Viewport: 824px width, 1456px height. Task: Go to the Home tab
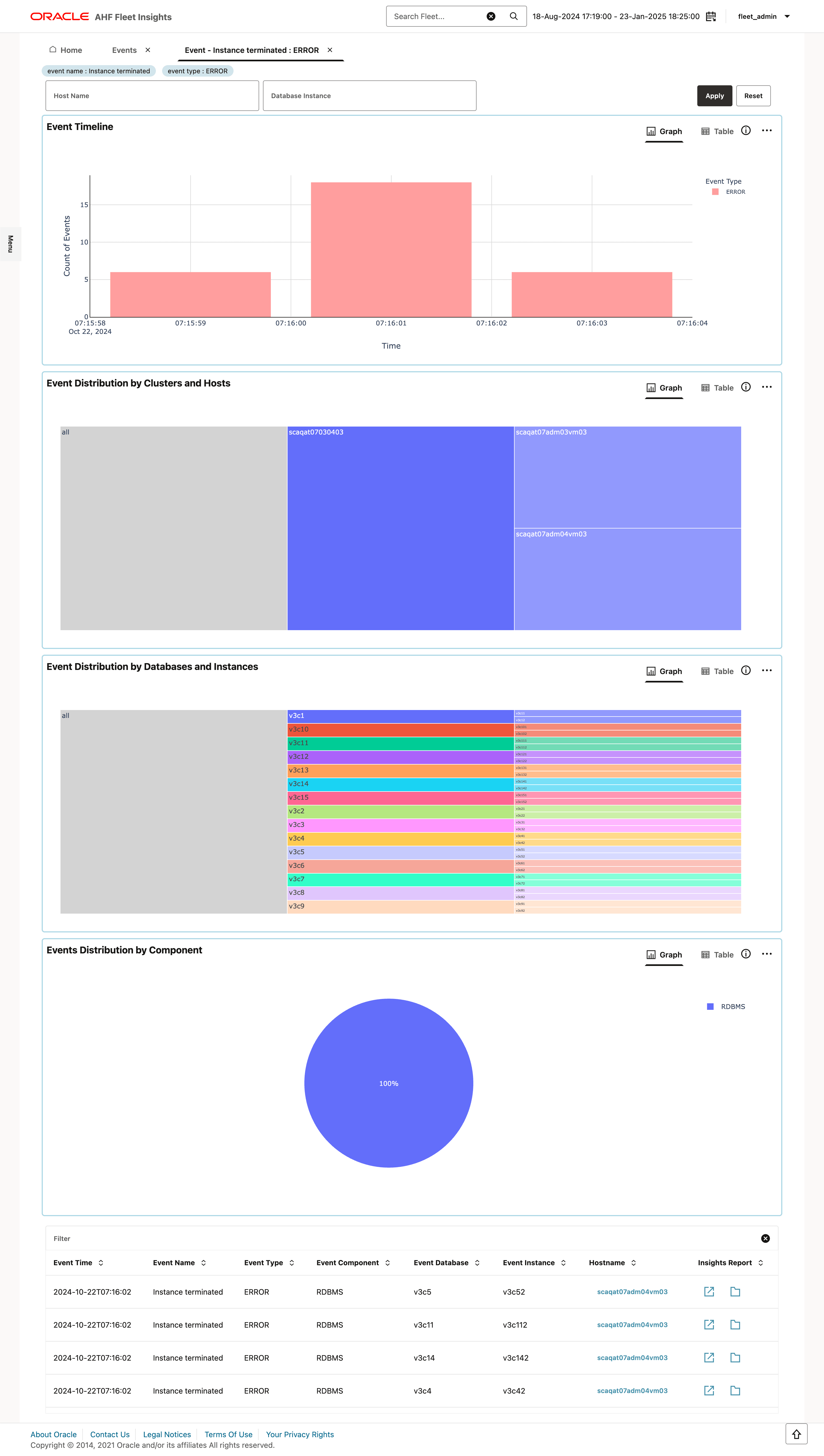(x=66, y=50)
